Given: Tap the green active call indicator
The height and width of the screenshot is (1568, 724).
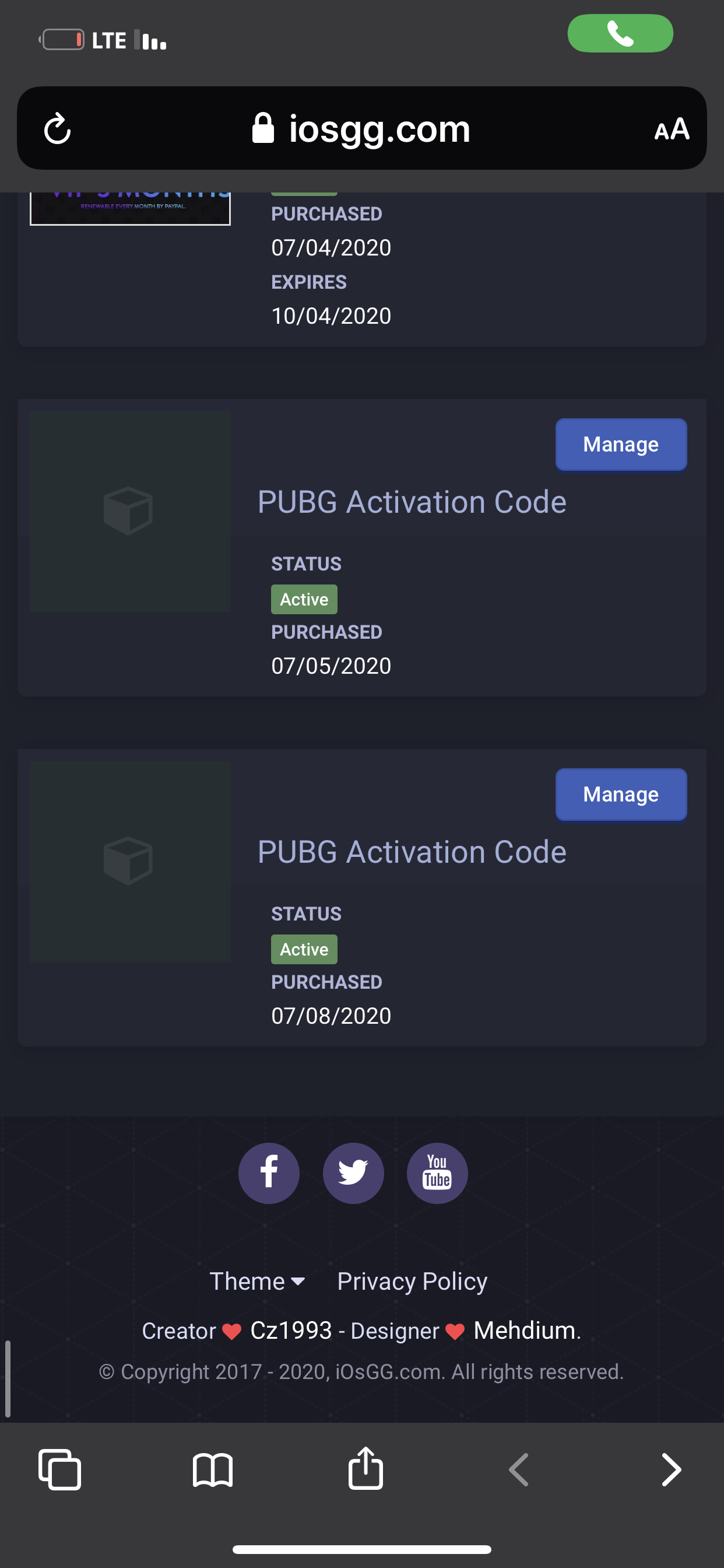Looking at the screenshot, I should 620,33.
